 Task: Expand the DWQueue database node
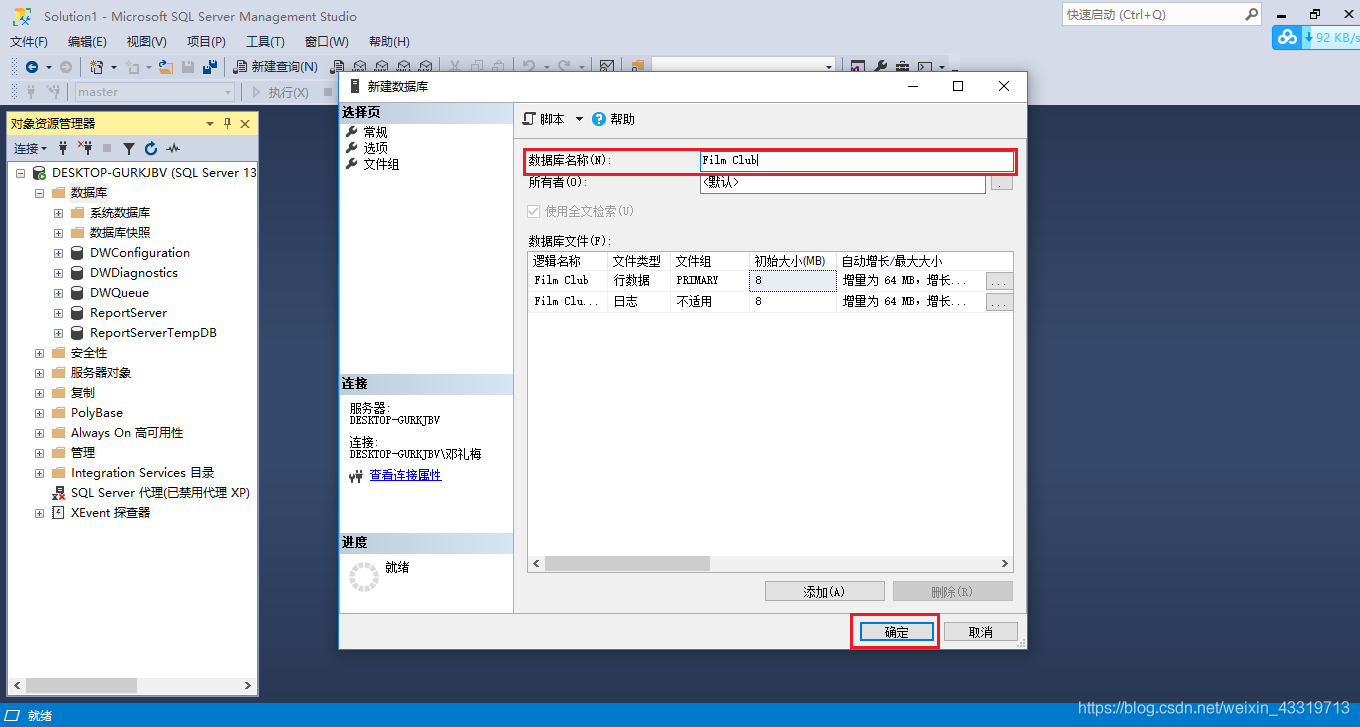59,293
